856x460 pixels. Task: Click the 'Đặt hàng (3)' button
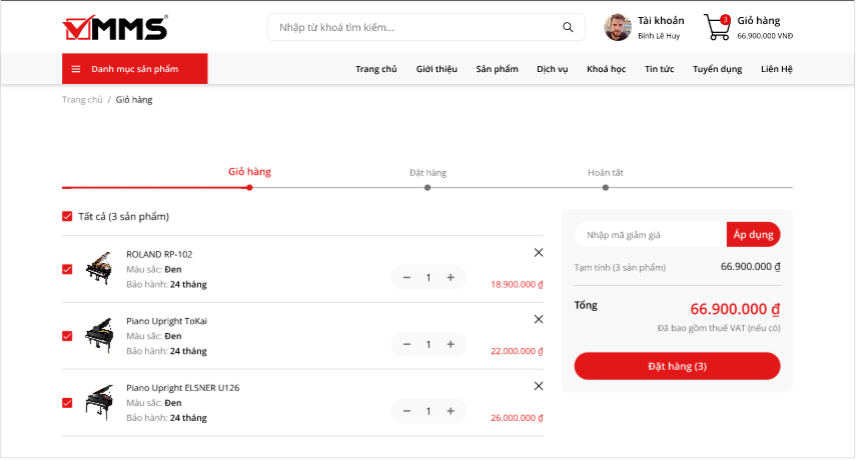(x=677, y=366)
